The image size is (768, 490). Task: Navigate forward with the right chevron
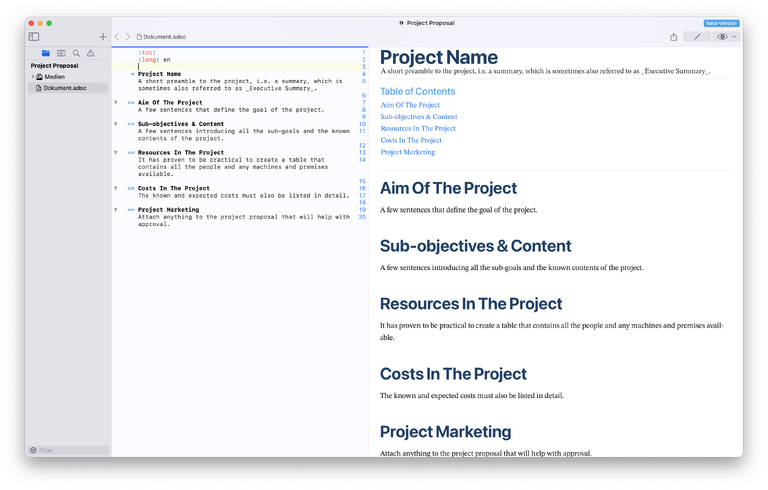(127, 37)
